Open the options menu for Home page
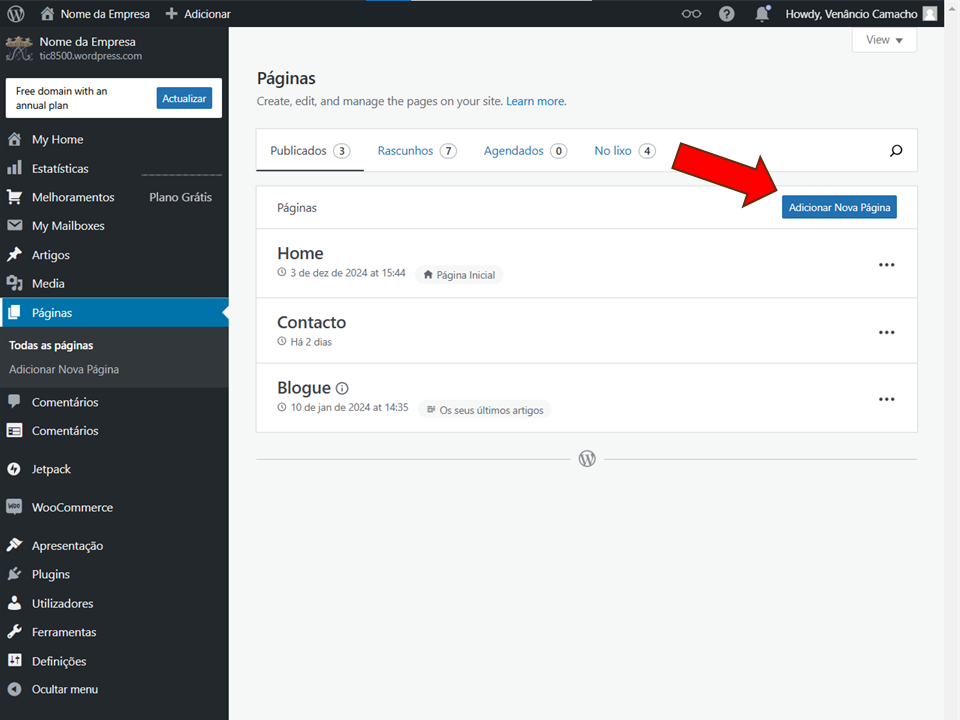The height and width of the screenshot is (720, 960). pos(886,265)
